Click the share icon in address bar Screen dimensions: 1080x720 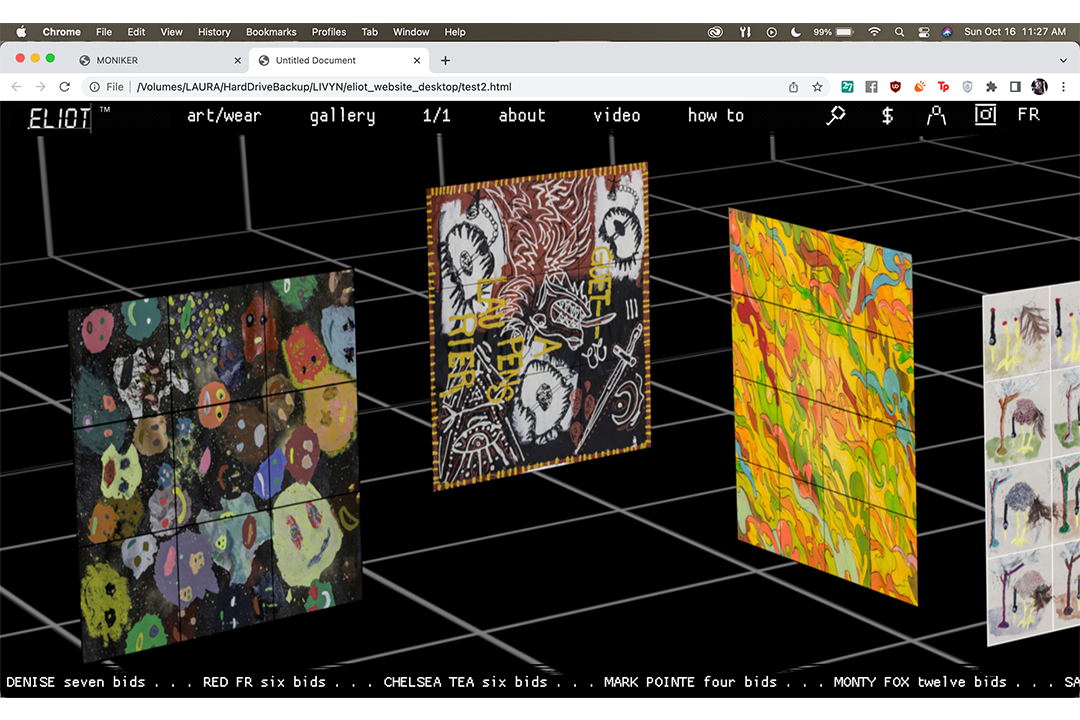coord(793,87)
